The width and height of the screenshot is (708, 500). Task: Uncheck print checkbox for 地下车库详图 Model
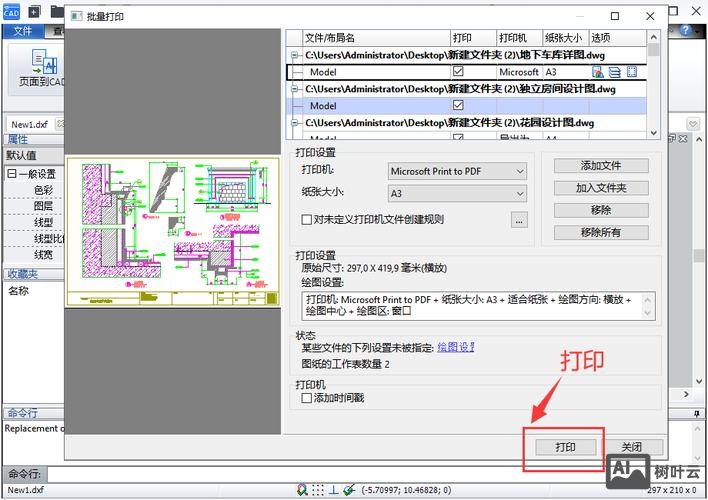pyautogui.click(x=459, y=72)
